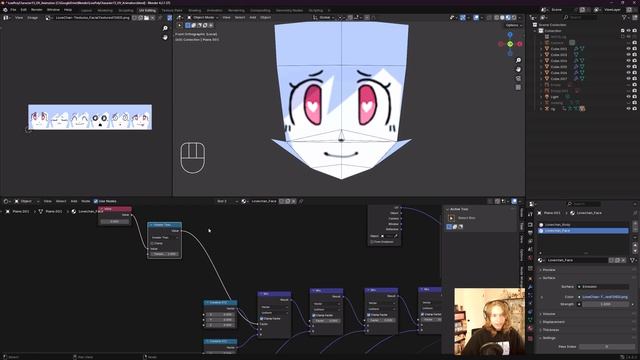Switch to the UV Editing workspace tab
The height and width of the screenshot is (360, 640).
coord(147,10)
